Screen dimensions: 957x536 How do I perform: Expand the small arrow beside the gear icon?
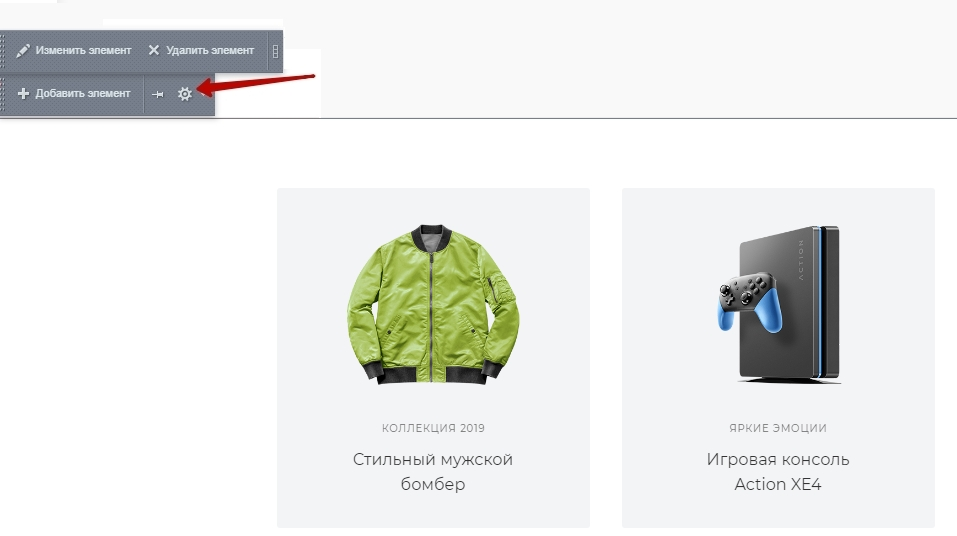pyautogui.click(x=203, y=95)
